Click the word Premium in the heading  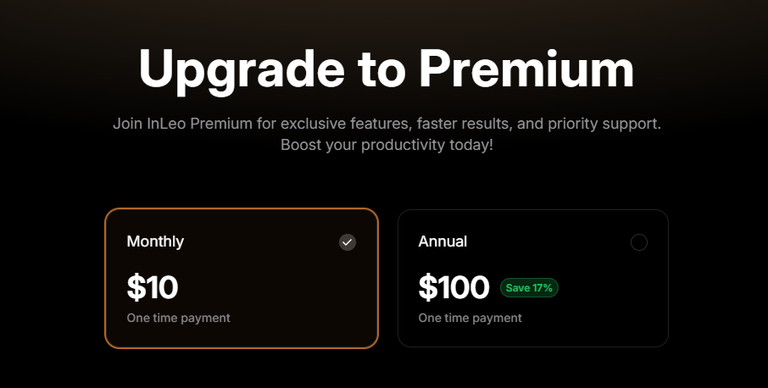pyautogui.click(x=527, y=68)
